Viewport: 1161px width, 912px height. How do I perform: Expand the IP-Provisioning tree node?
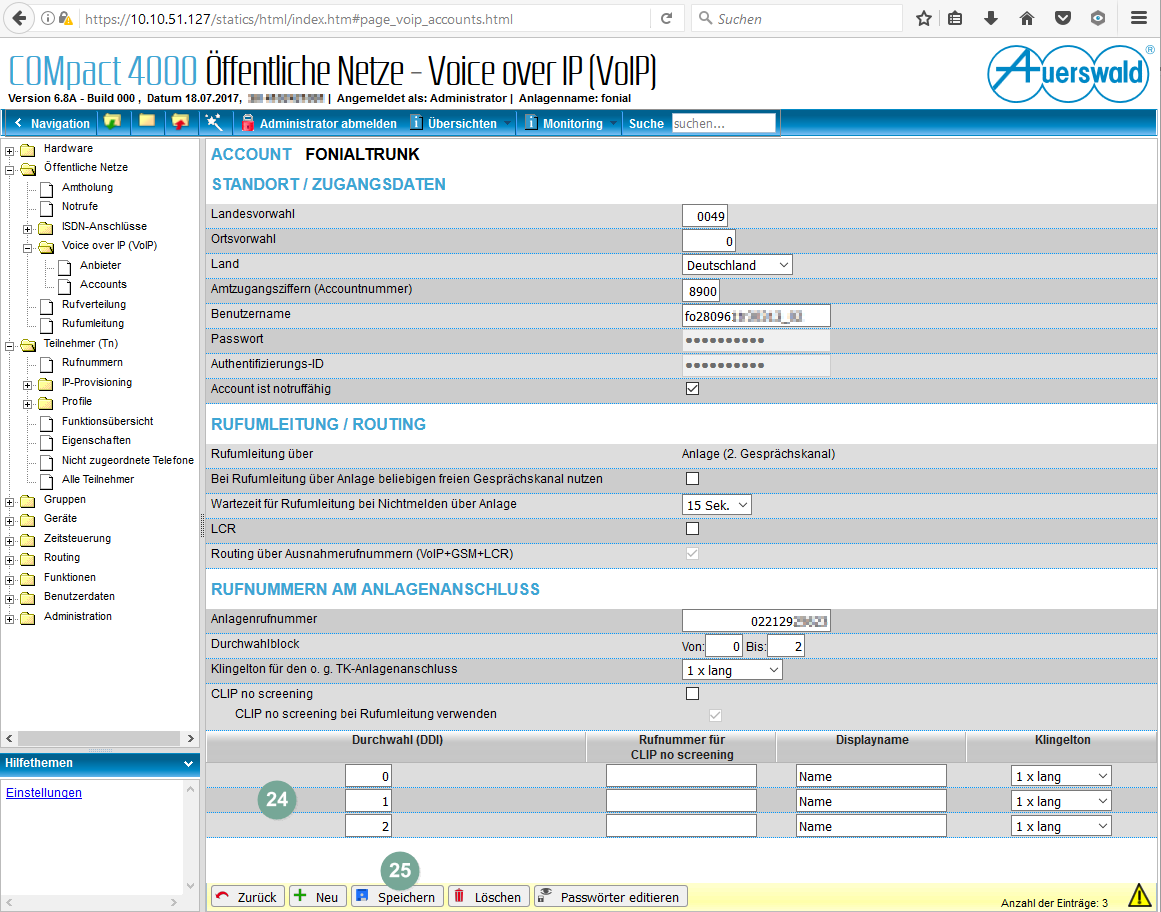tap(27, 385)
